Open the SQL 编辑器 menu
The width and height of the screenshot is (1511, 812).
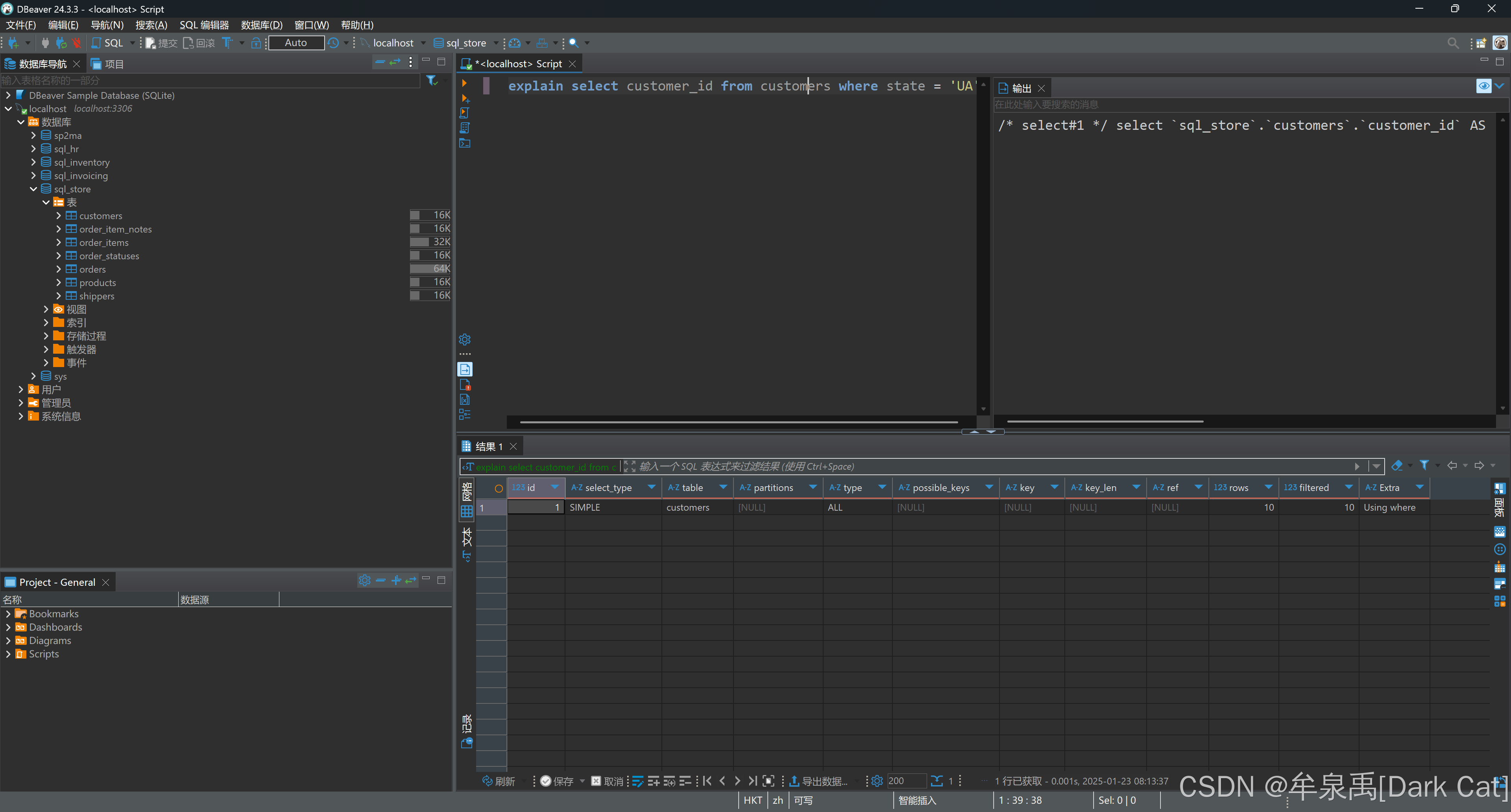click(203, 25)
